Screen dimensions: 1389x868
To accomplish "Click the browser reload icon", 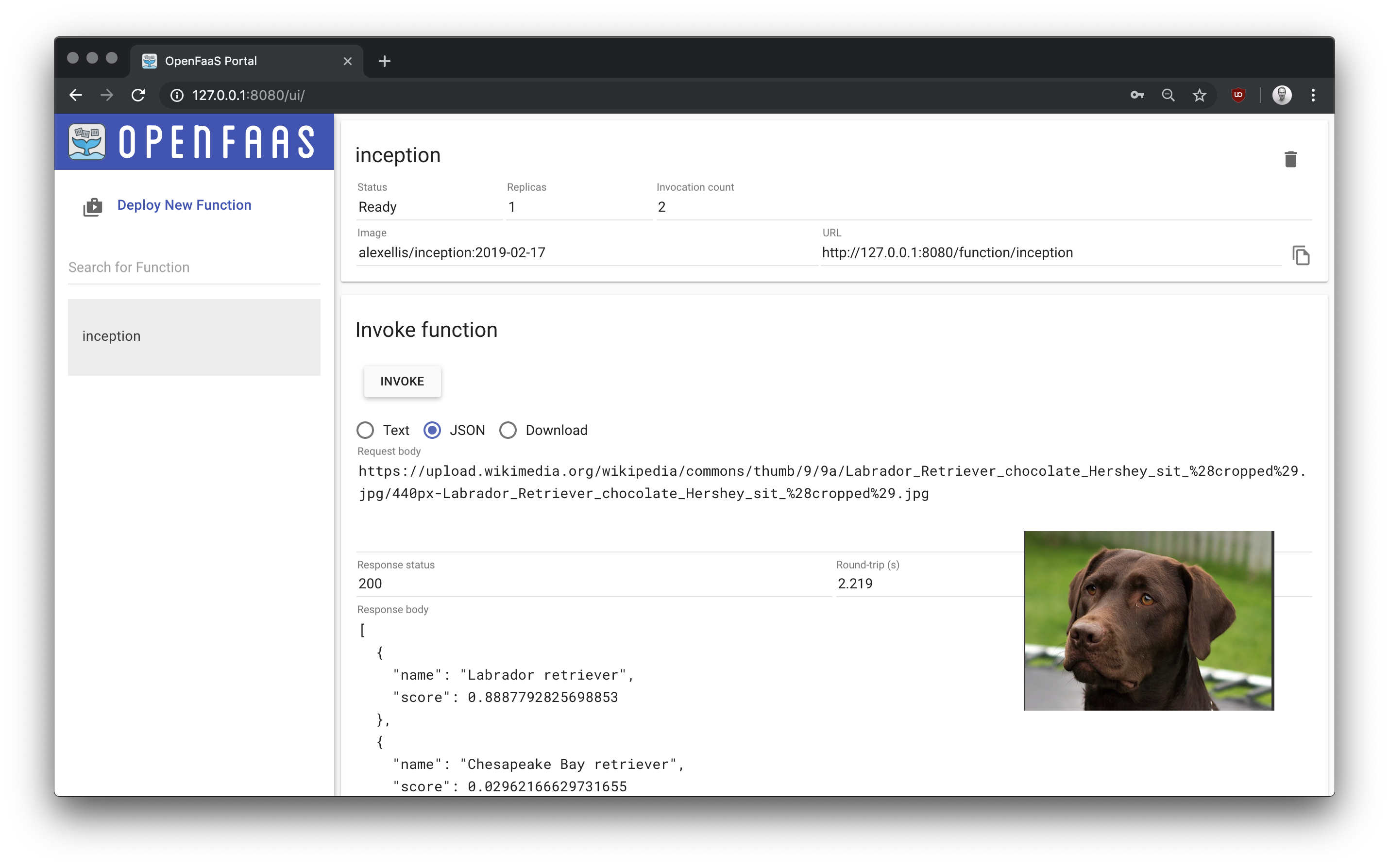I will click(139, 95).
